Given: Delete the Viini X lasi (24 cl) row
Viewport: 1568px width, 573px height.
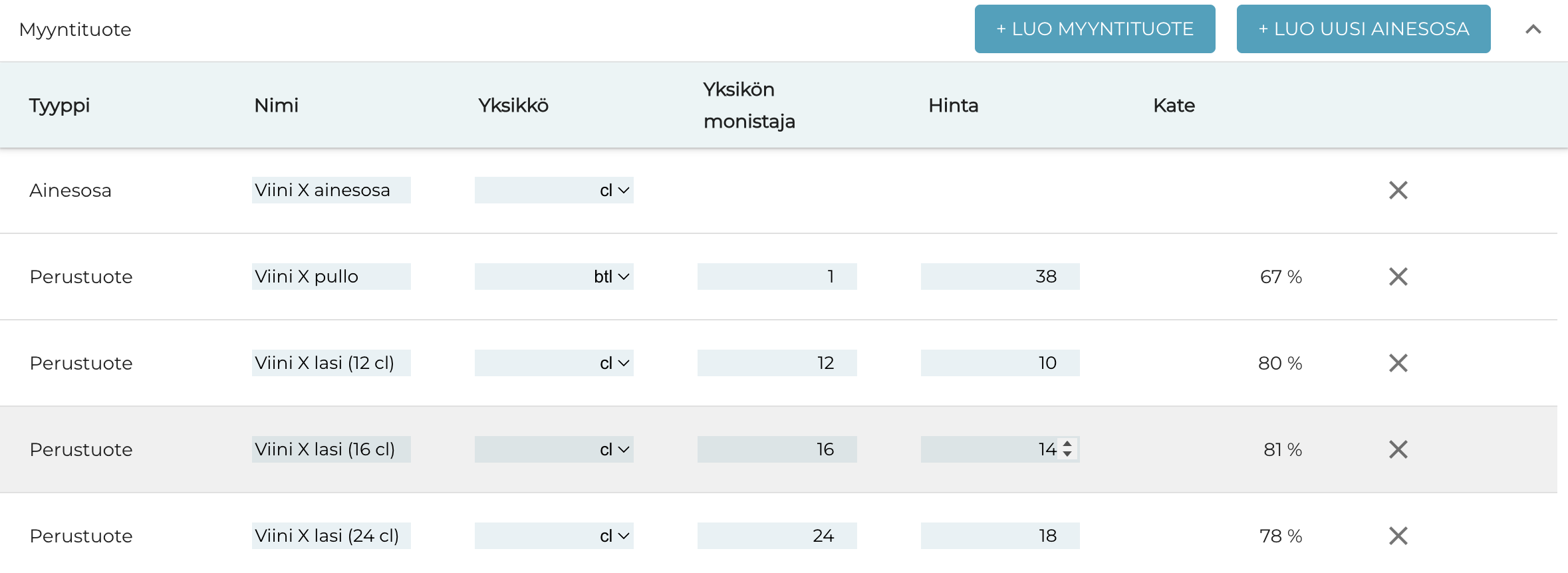Looking at the screenshot, I should [x=1398, y=536].
